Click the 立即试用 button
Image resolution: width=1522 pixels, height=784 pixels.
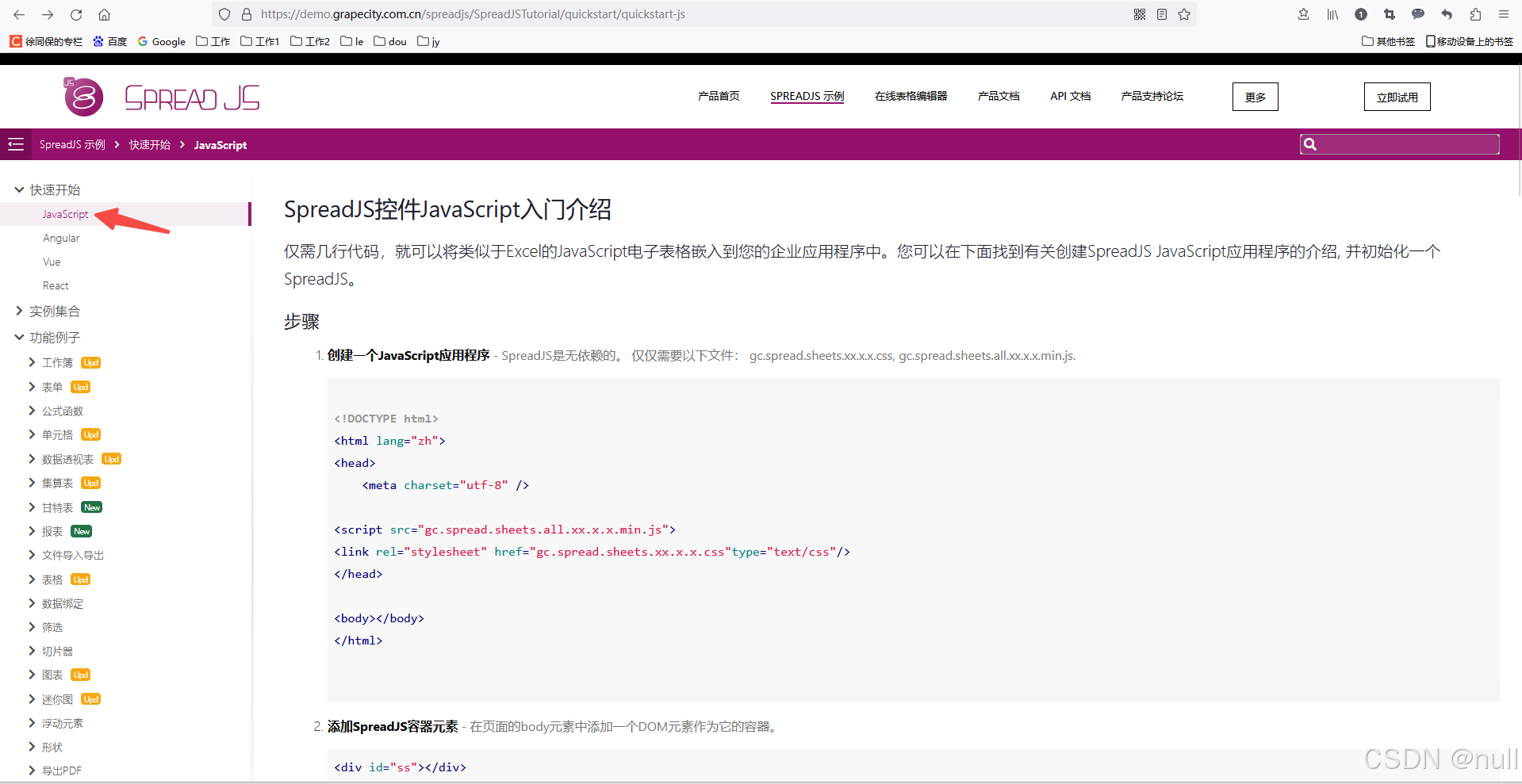point(1397,96)
